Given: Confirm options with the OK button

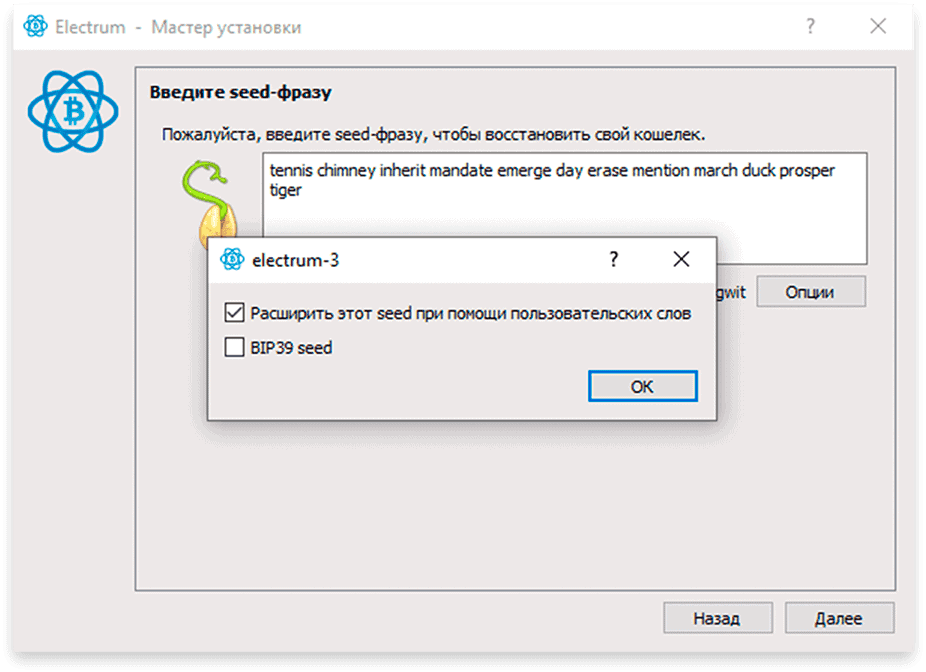Looking at the screenshot, I should point(643,386).
